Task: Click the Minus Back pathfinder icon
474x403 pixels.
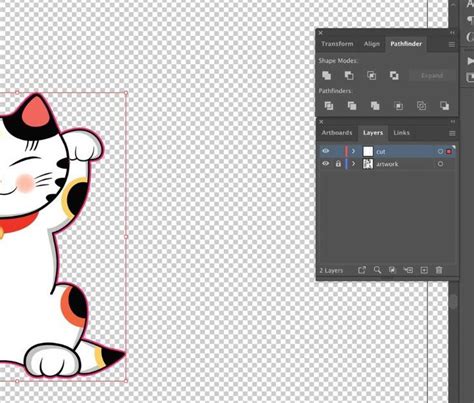Action: click(x=444, y=106)
